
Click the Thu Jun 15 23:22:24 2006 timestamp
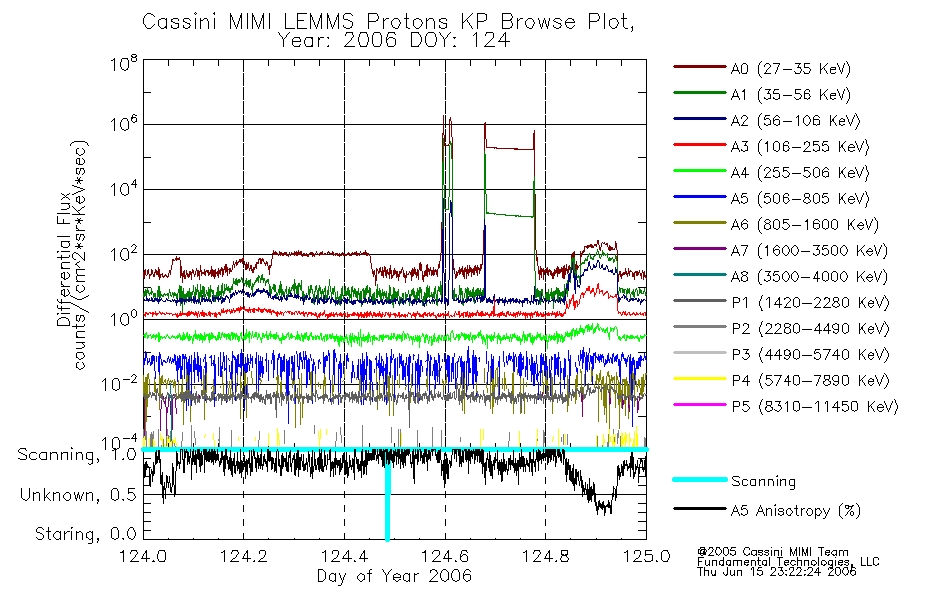coord(777,572)
